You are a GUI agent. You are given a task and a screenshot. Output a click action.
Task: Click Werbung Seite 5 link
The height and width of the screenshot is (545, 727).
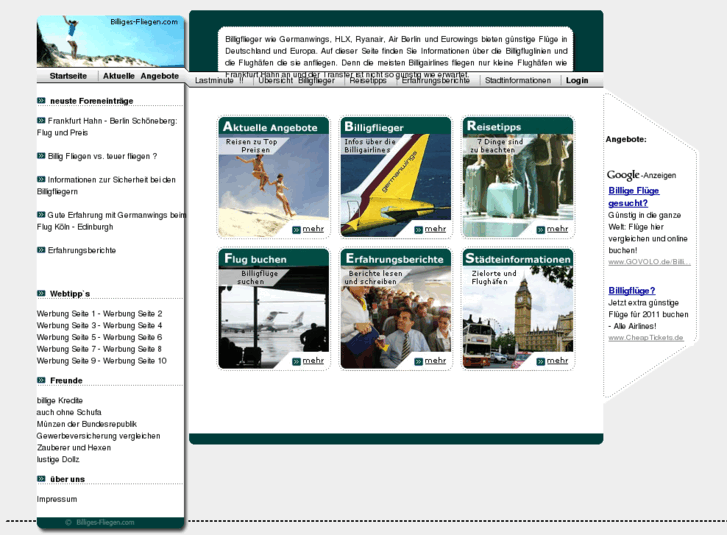point(66,337)
